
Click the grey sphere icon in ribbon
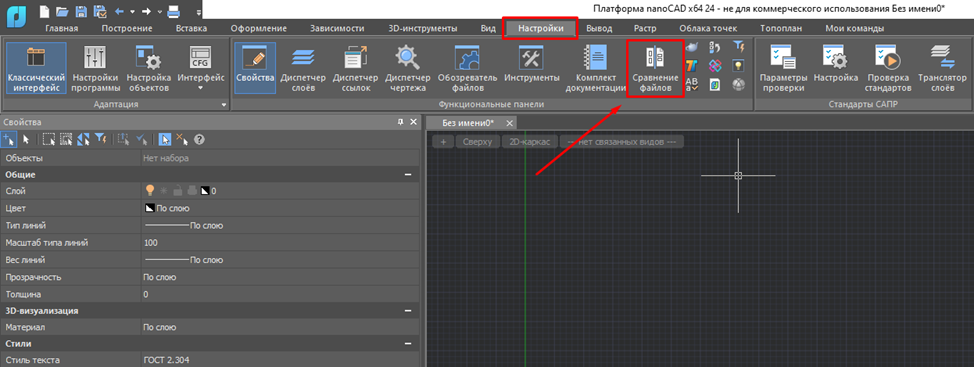[738, 84]
